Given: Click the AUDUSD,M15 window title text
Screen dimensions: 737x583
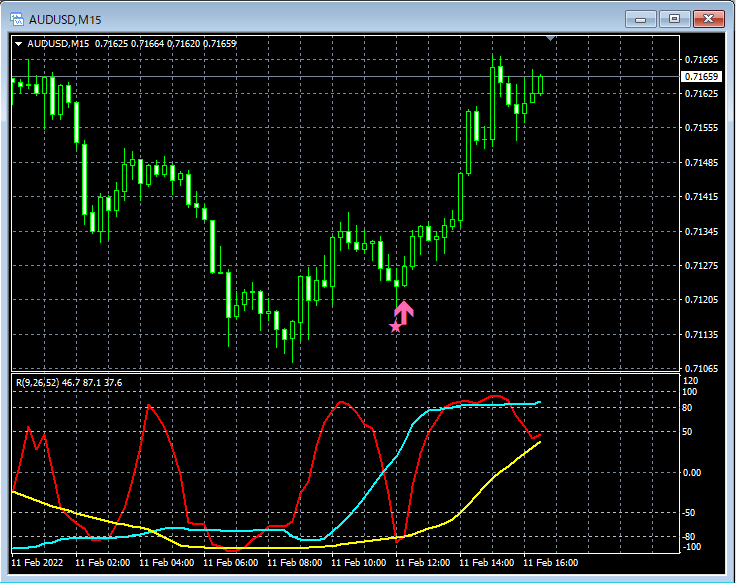Looking at the screenshot, I should [65, 20].
